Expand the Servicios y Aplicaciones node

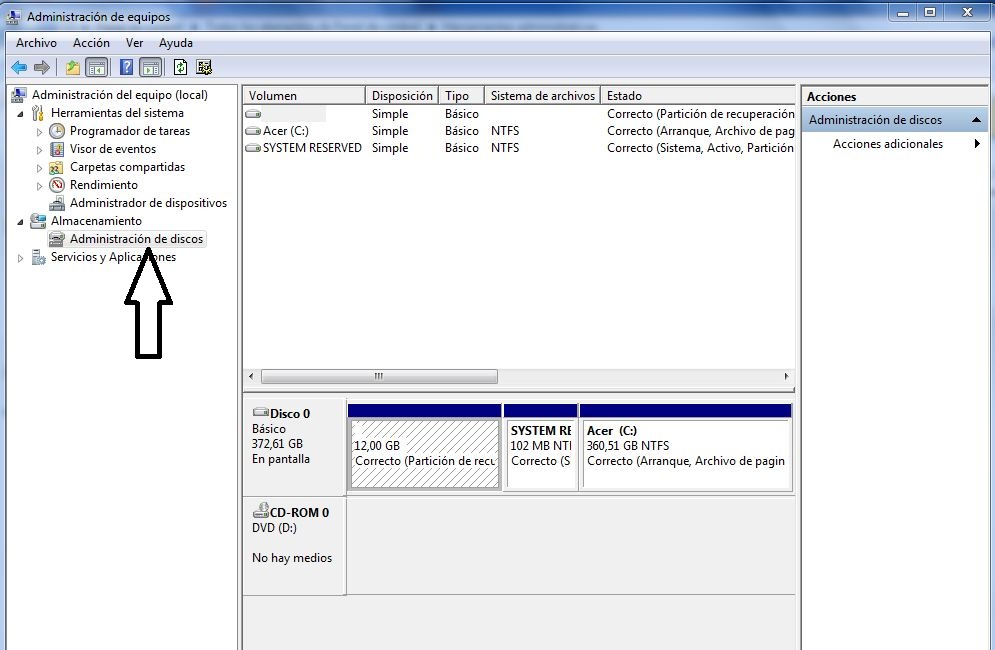20,258
